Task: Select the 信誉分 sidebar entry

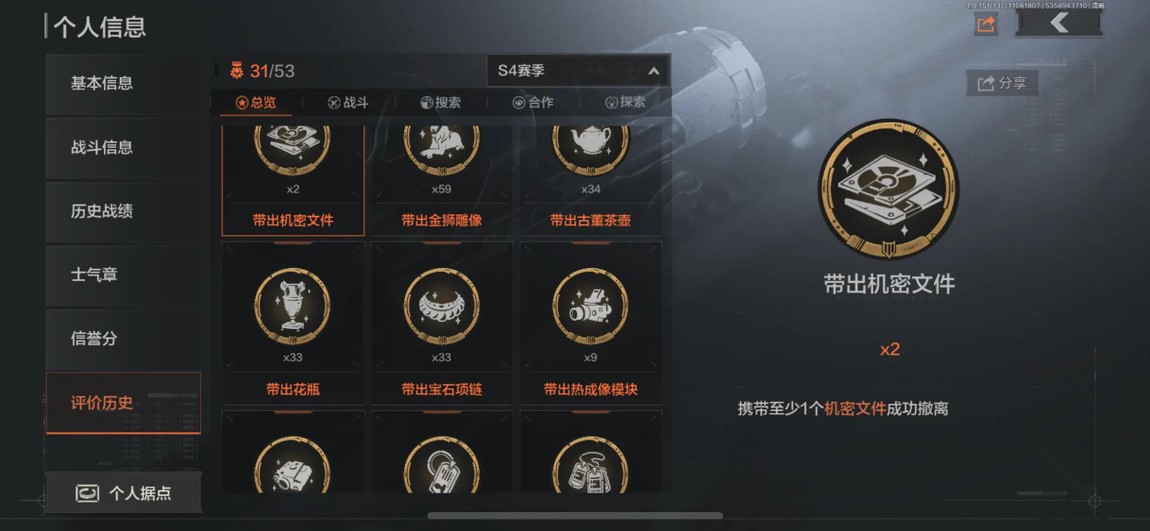Action: (x=122, y=339)
